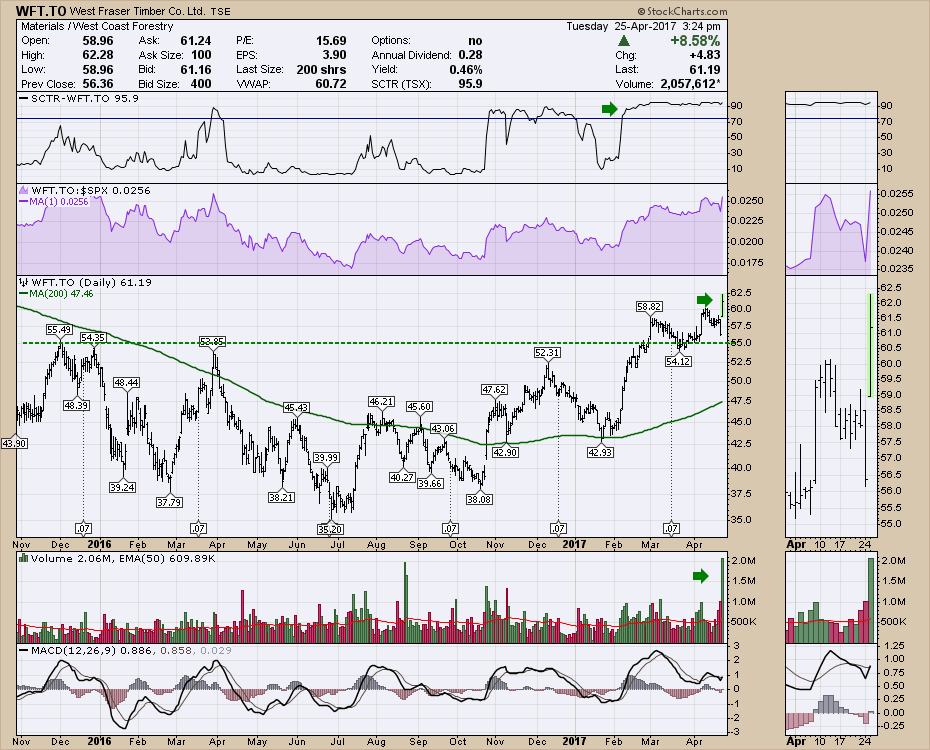The image size is (930, 750).
Task: Select the WFT.TO ticker title
Action: [x=40, y=11]
